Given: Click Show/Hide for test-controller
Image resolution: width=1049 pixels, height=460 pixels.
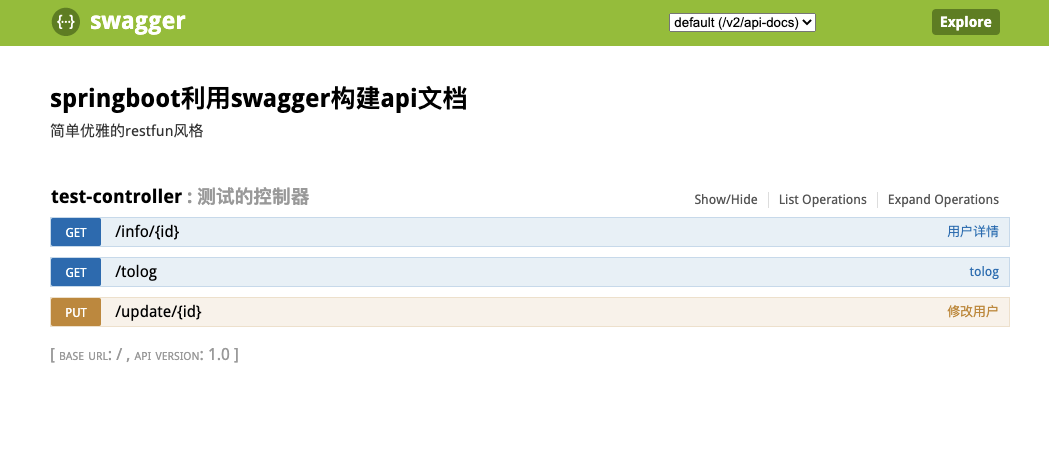Looking at the screenshot, I should [x=726, y=199].
